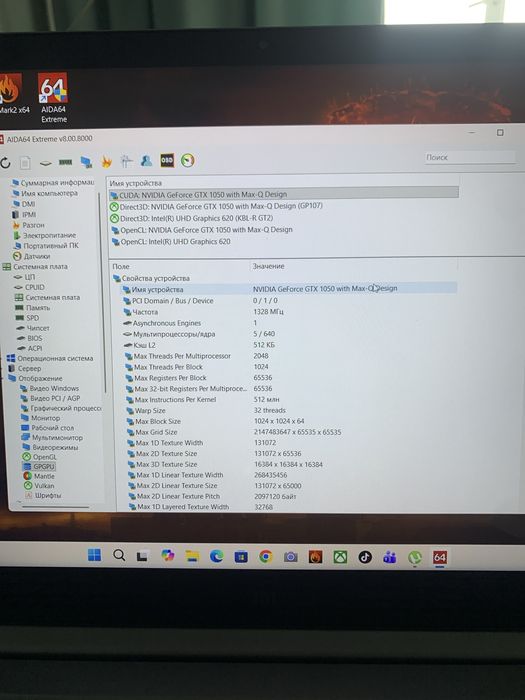This screenshot has width=525, height=700.
Task: Open the Разгон tree item
Action: point(29,225)
